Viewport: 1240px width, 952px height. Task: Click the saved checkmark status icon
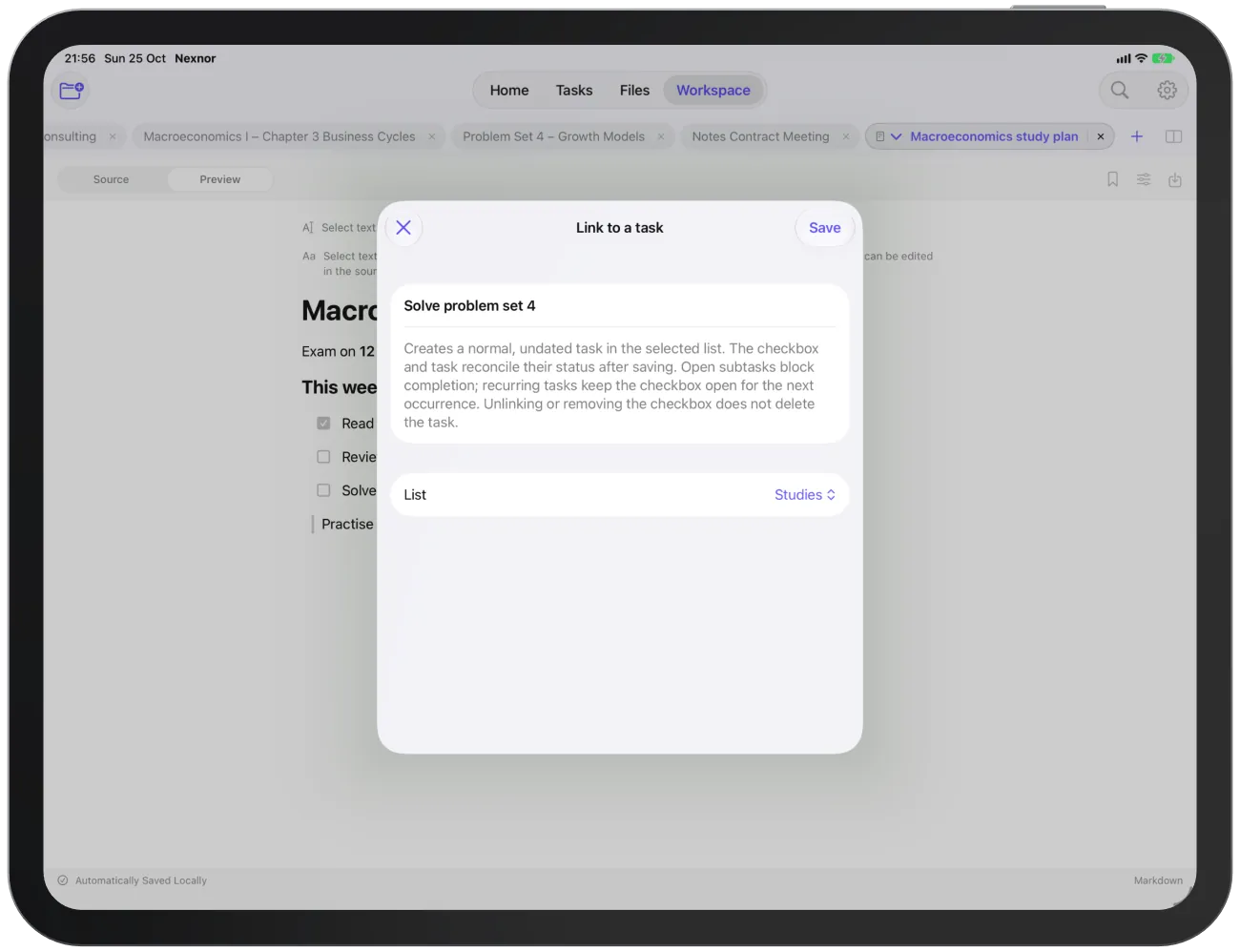[63, 880]
